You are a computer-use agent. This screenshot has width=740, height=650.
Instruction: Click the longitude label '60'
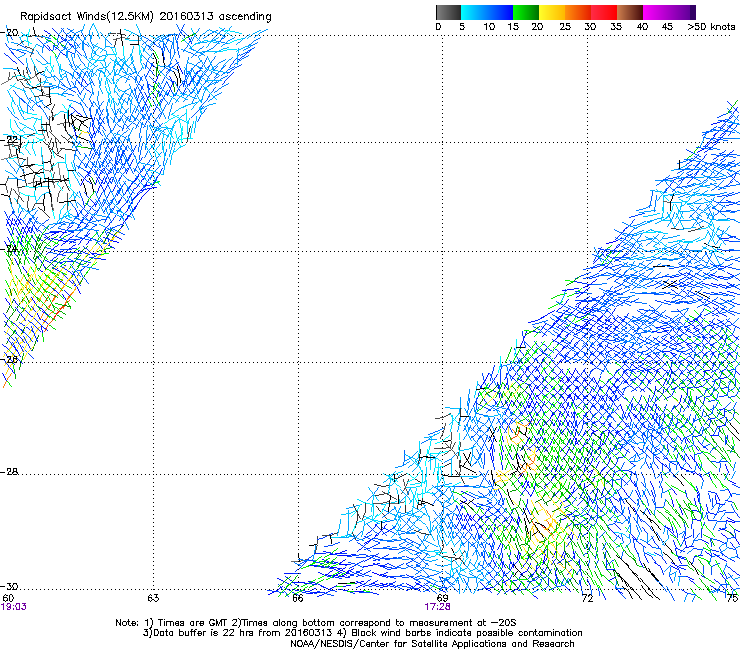8,598
